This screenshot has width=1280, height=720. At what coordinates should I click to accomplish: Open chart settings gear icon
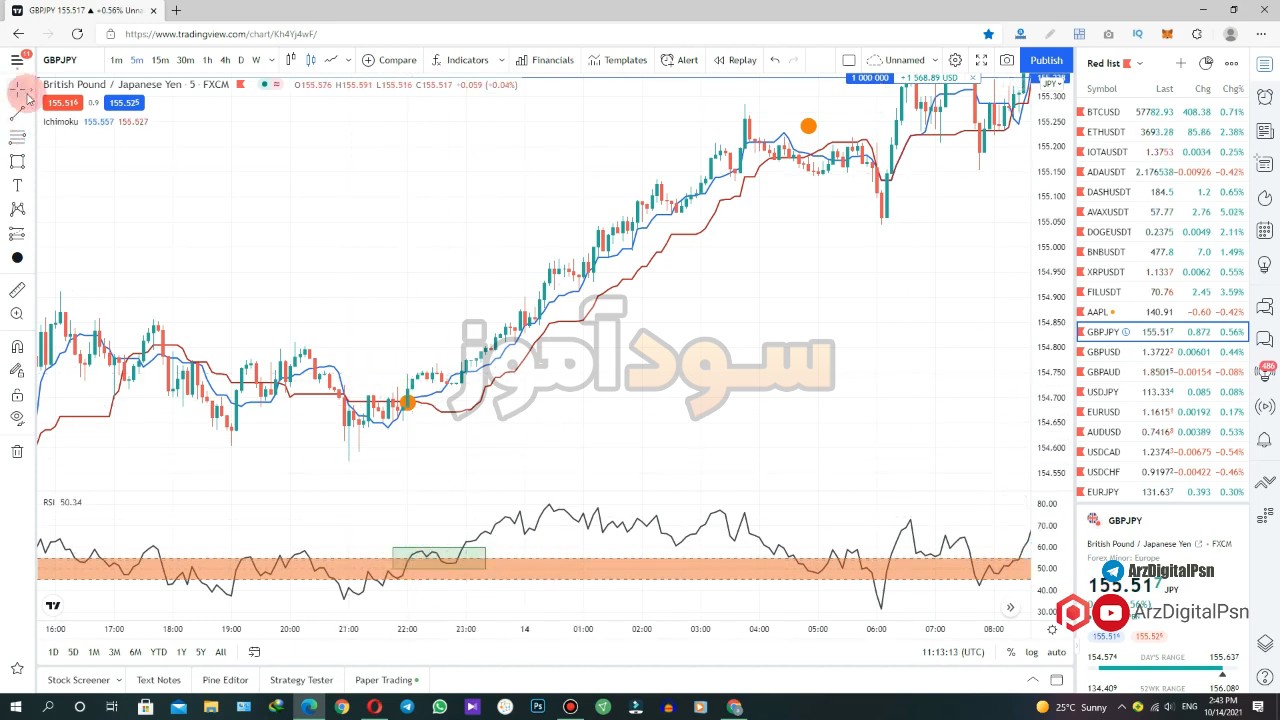pos(955,60)
